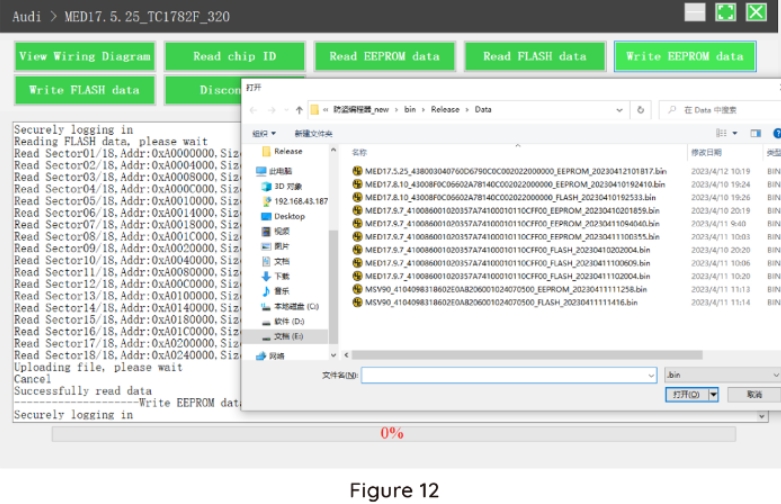The height and width of the screenshot is (504, 781).
Task: Click the Read FLASH data button
Action: tap(535, 56)
